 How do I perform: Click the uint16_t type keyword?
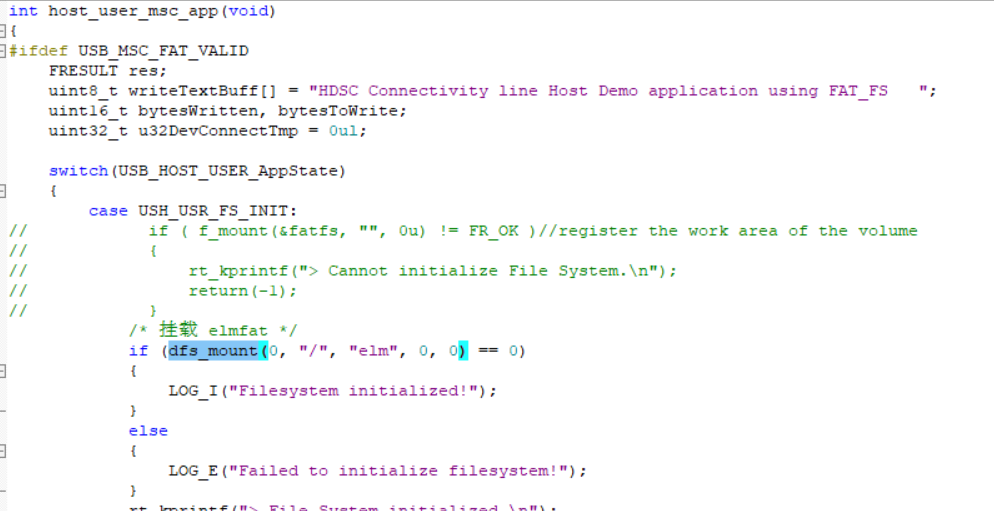click(88, 110)
